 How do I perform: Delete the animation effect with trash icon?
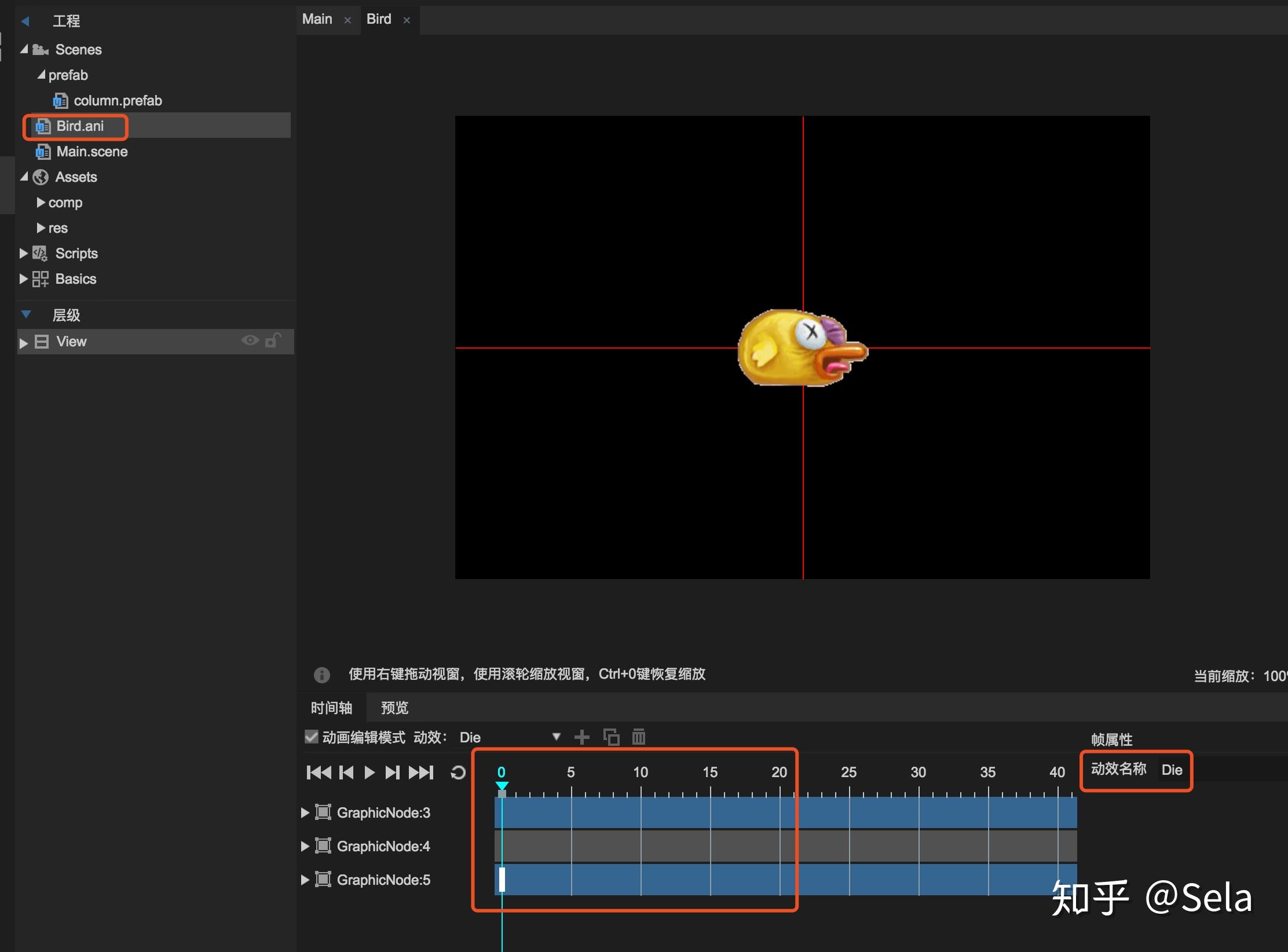pos(638,737)
